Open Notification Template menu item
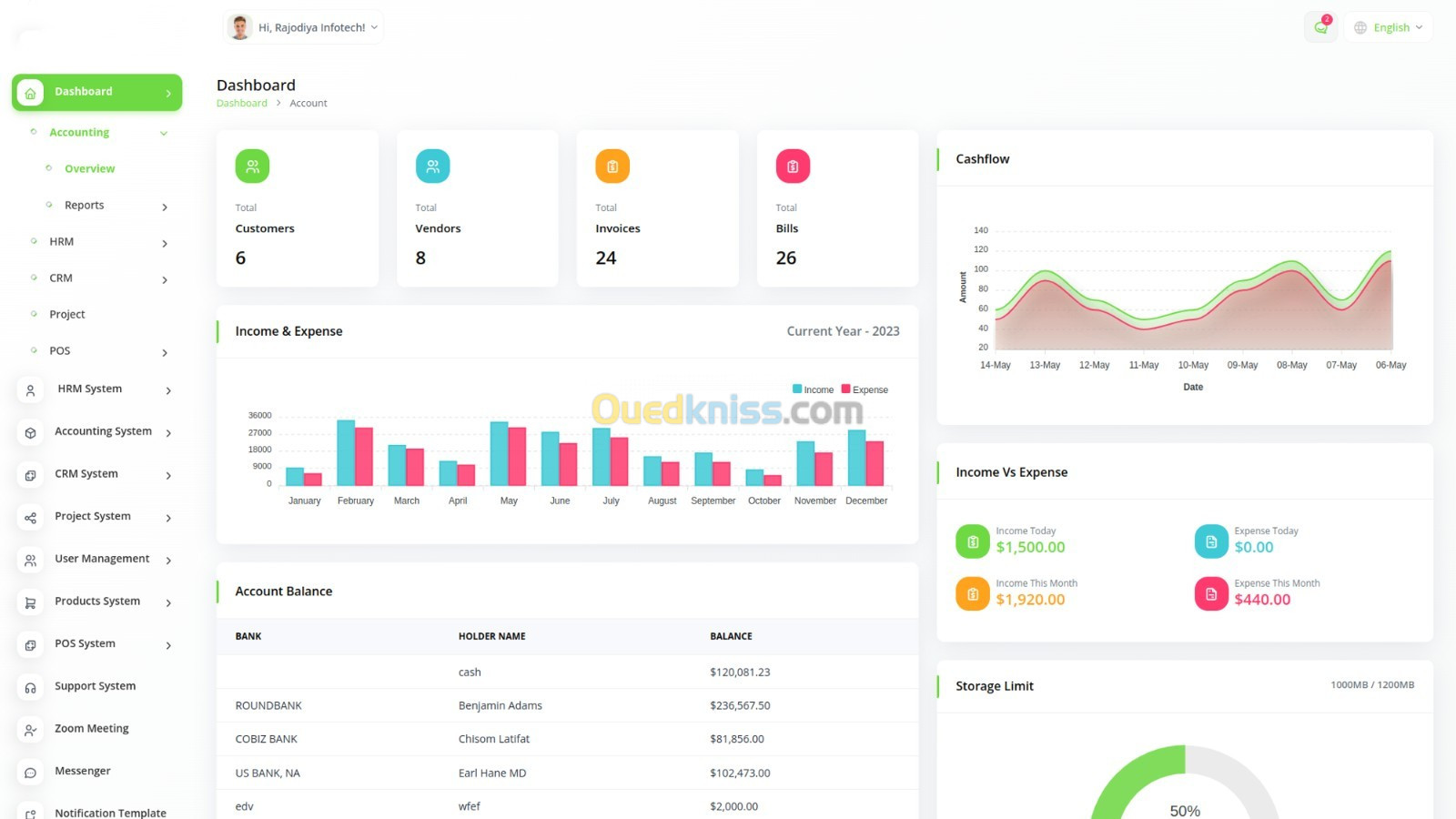Image resolution: width=1456 pixels, height=819 pixels. (110, 813)
